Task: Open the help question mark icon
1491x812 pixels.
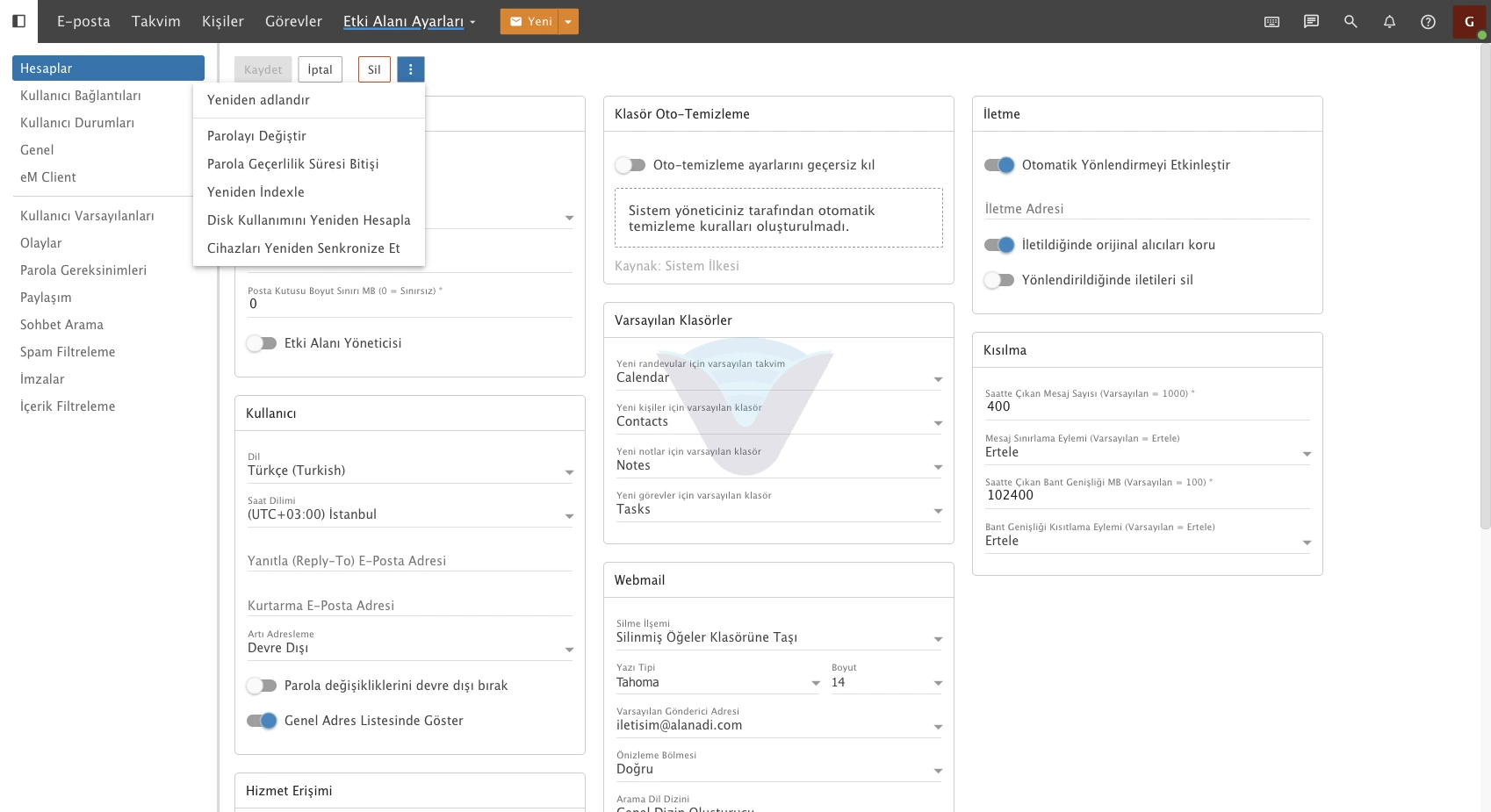Action: [1429, 22]
